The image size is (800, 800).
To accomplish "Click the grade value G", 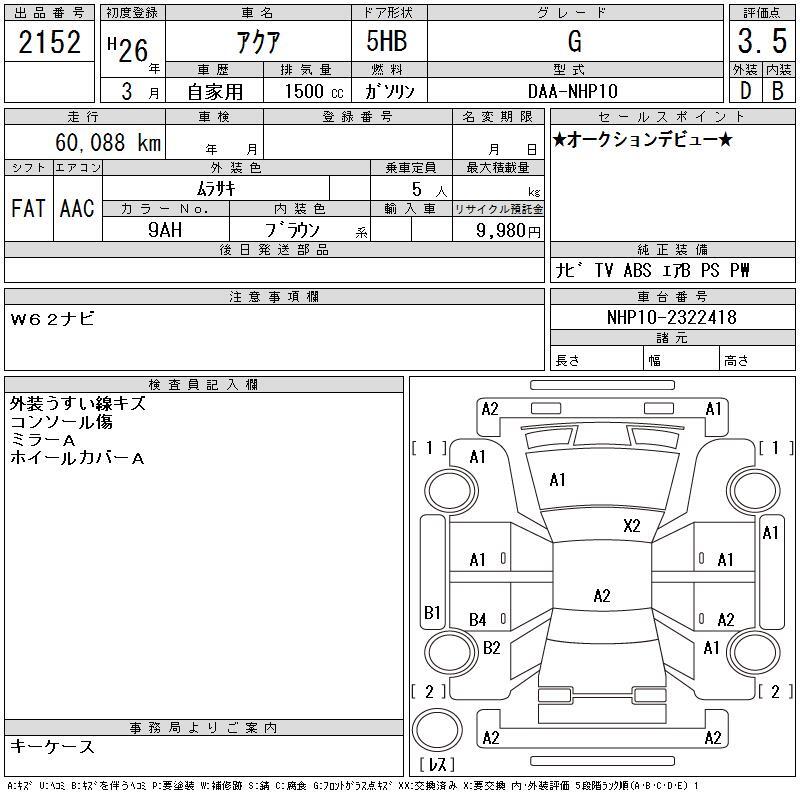I will tap(574, 41).
